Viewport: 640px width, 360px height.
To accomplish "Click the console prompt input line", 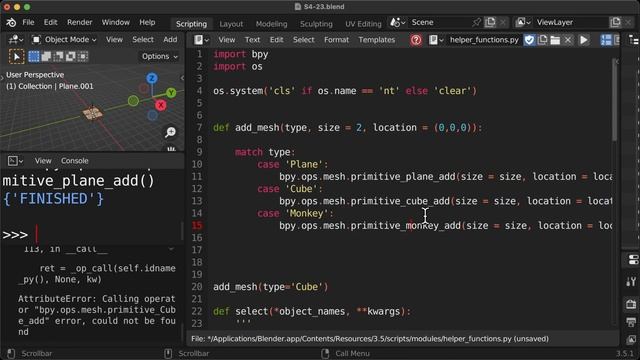I will click(92, 235).
